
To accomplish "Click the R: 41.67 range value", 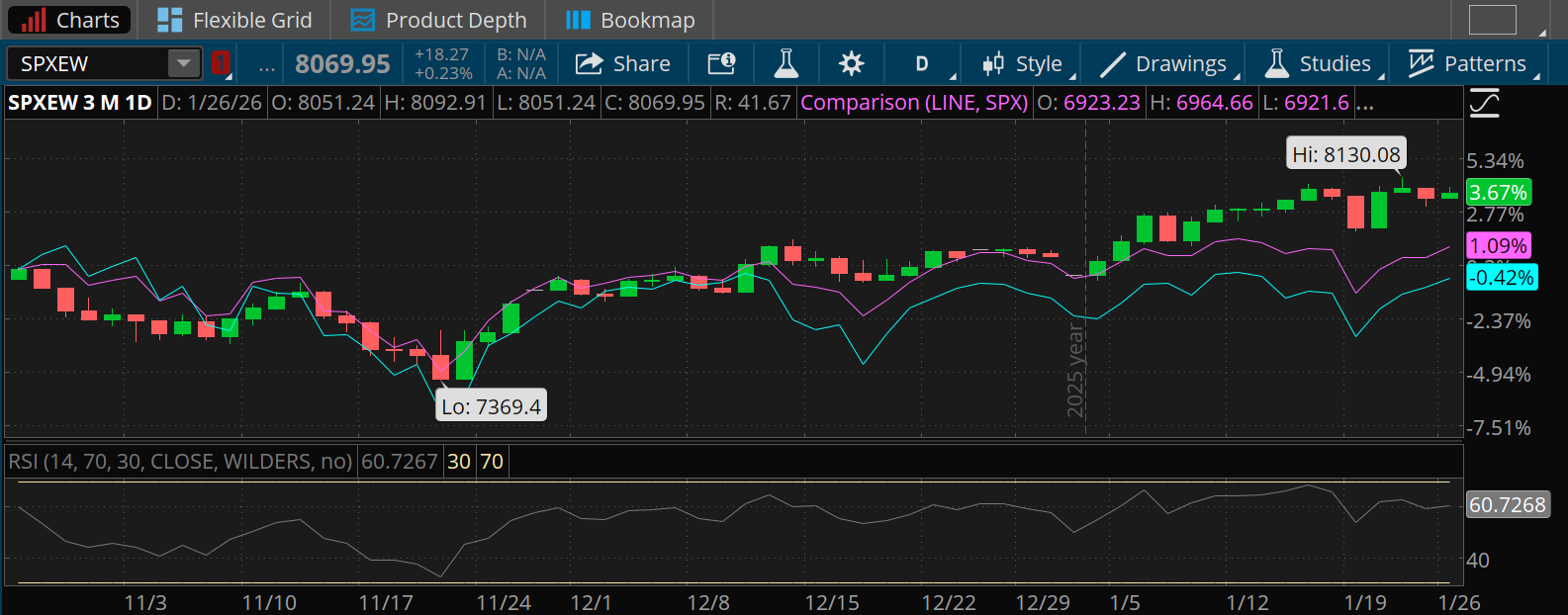I will 753,103.
